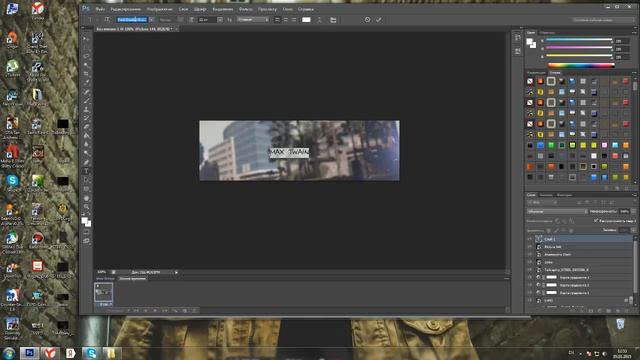
Task: Click the font family input field
Action: tap(132, 20)
